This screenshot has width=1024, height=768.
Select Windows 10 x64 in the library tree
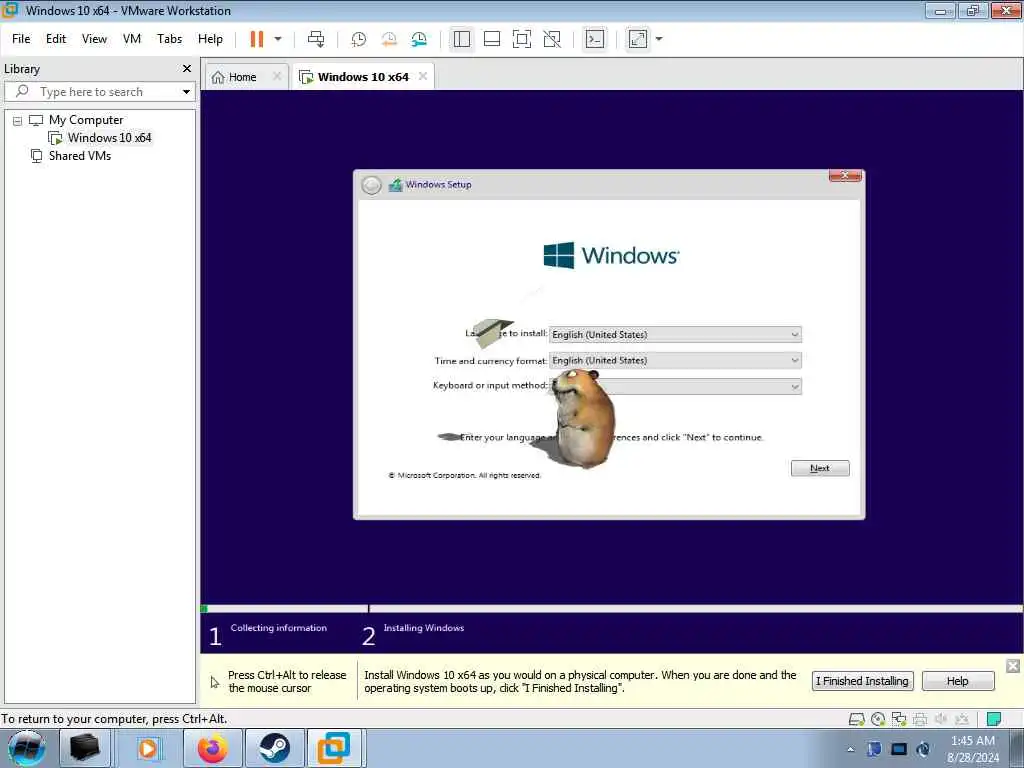[109, 138]
